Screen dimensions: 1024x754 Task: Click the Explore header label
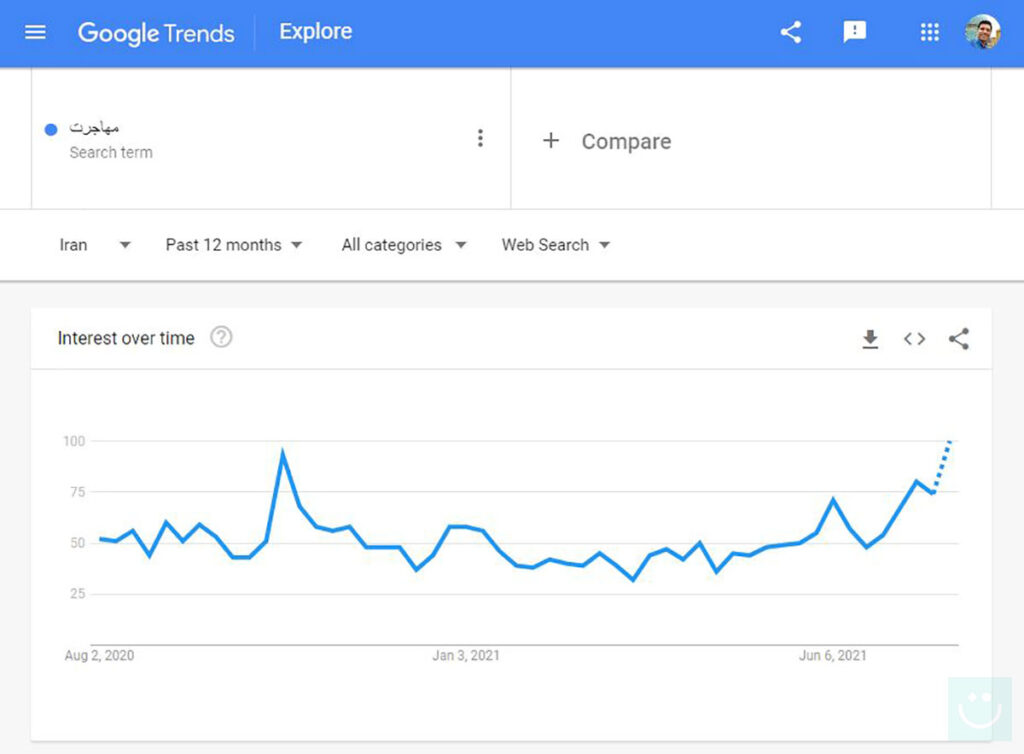pos(315,32)
